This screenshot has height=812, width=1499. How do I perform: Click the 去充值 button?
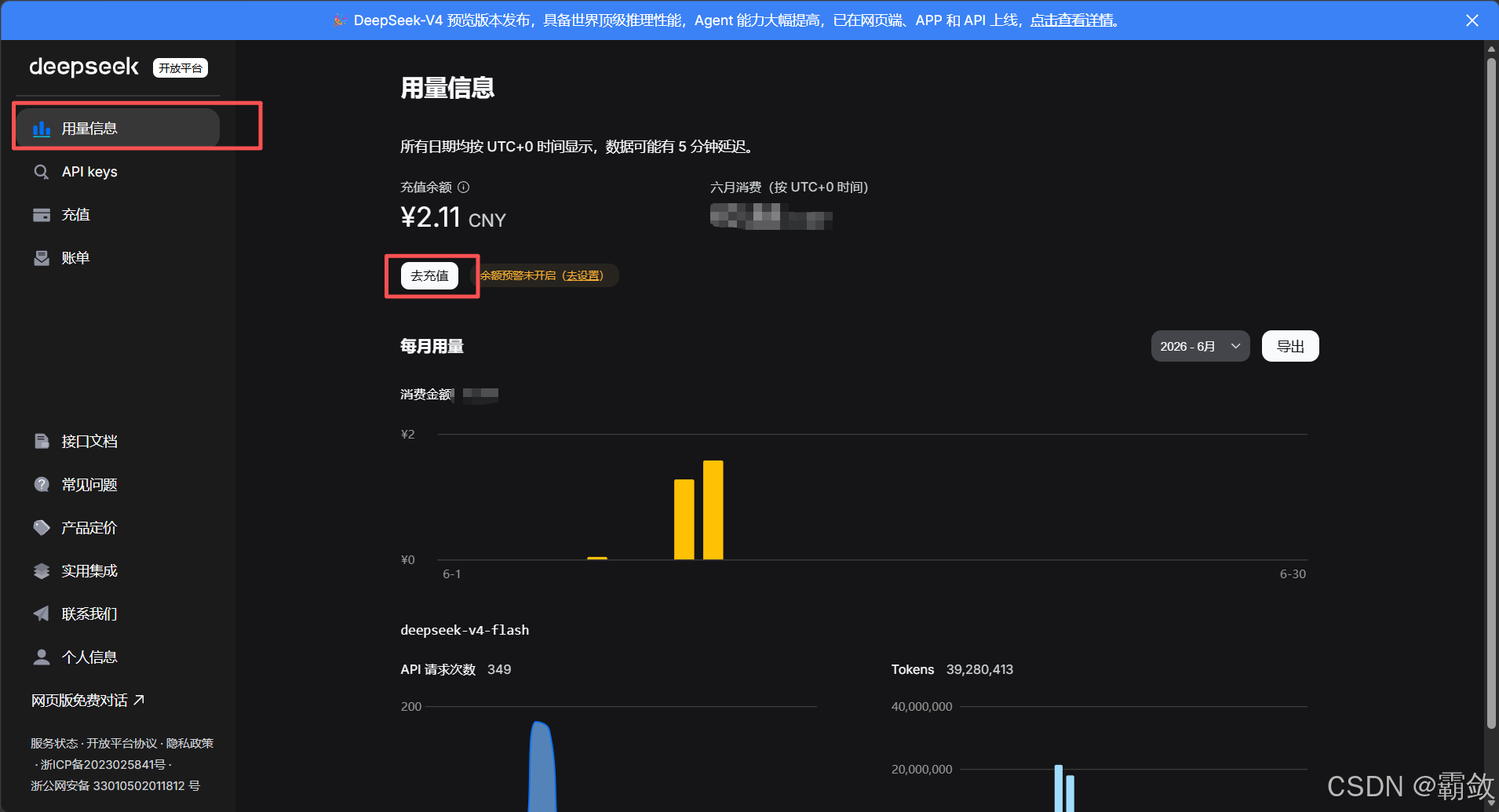tap(429, 275)
